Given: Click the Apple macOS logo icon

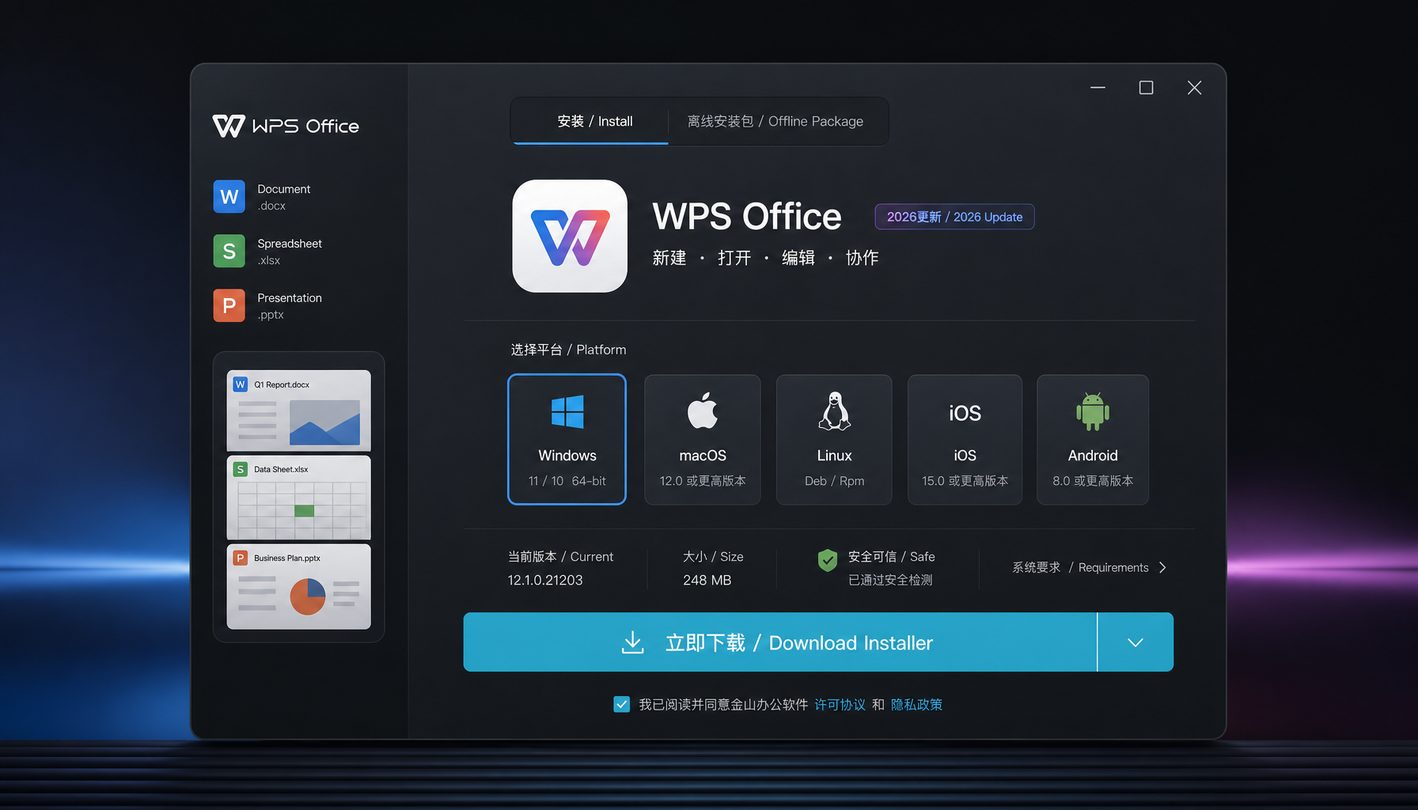Looking at the screenshot, I should 703,411.
